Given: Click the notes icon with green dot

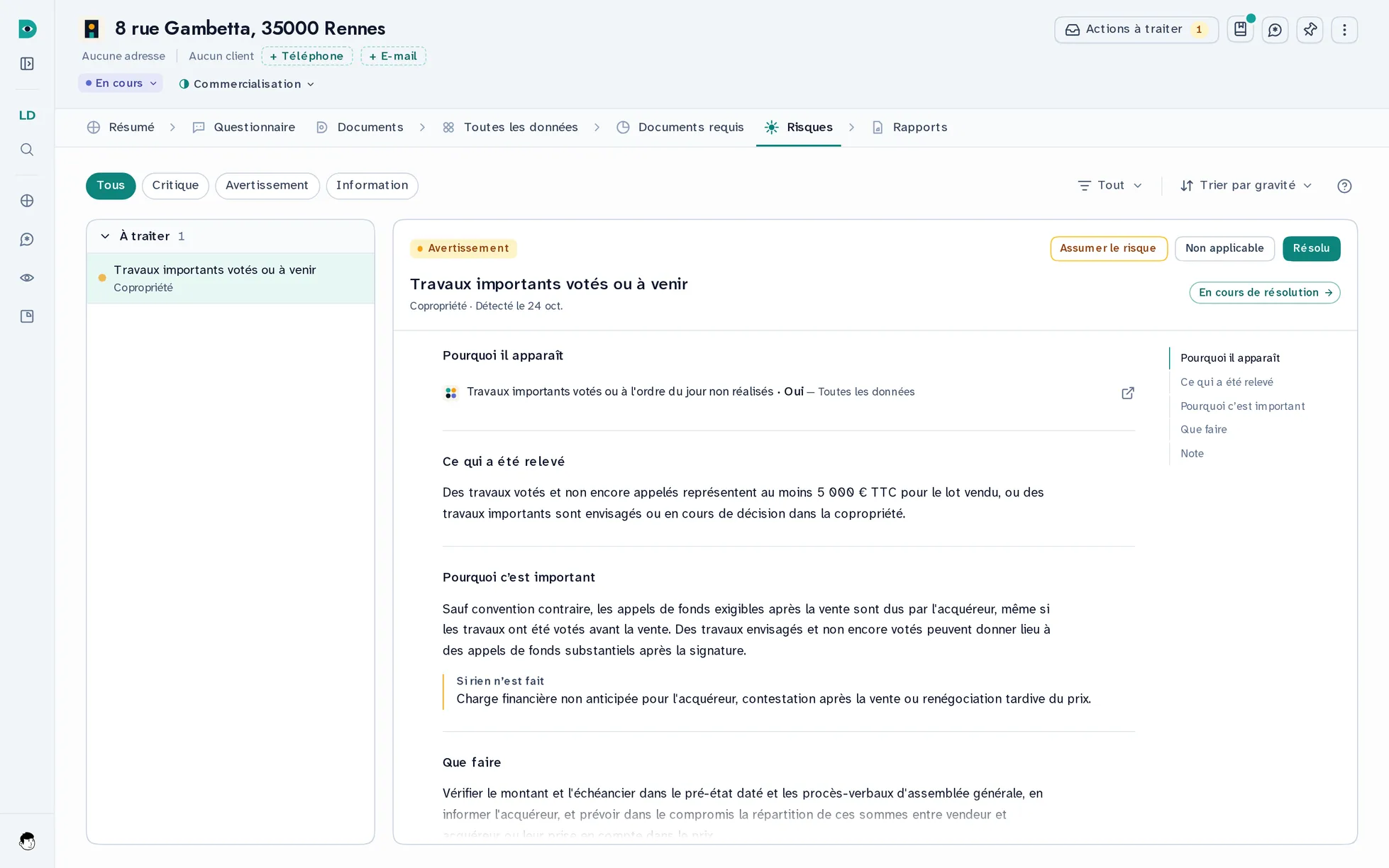Looking at the screenshot, I should [1240, 30].
